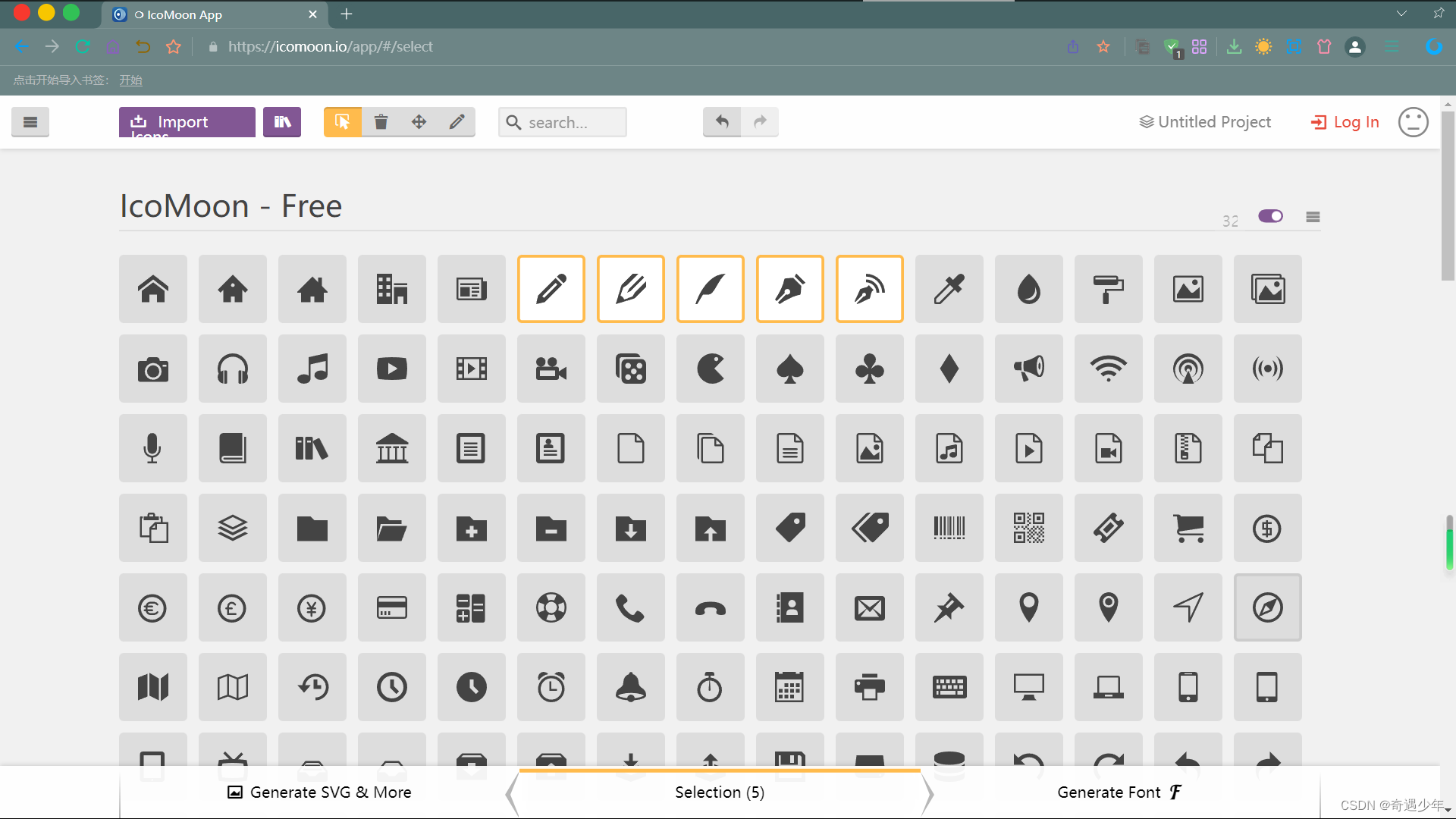Screen dimensions: 1456x819
Task: Select the paint roller icon
Action: point(1108,288)
